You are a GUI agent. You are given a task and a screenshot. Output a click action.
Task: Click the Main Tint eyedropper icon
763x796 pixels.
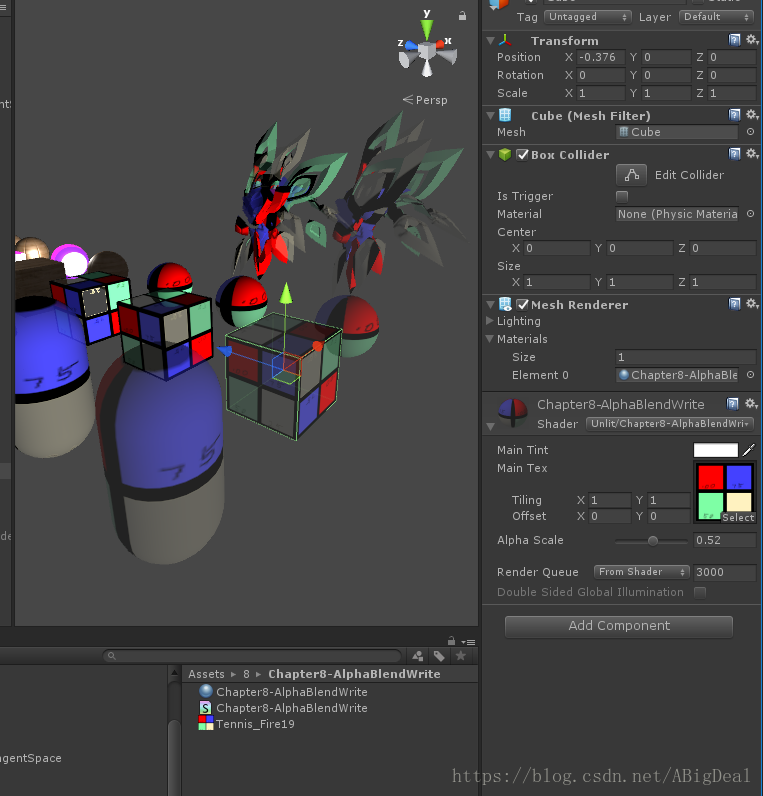click(x=749, y=450)
